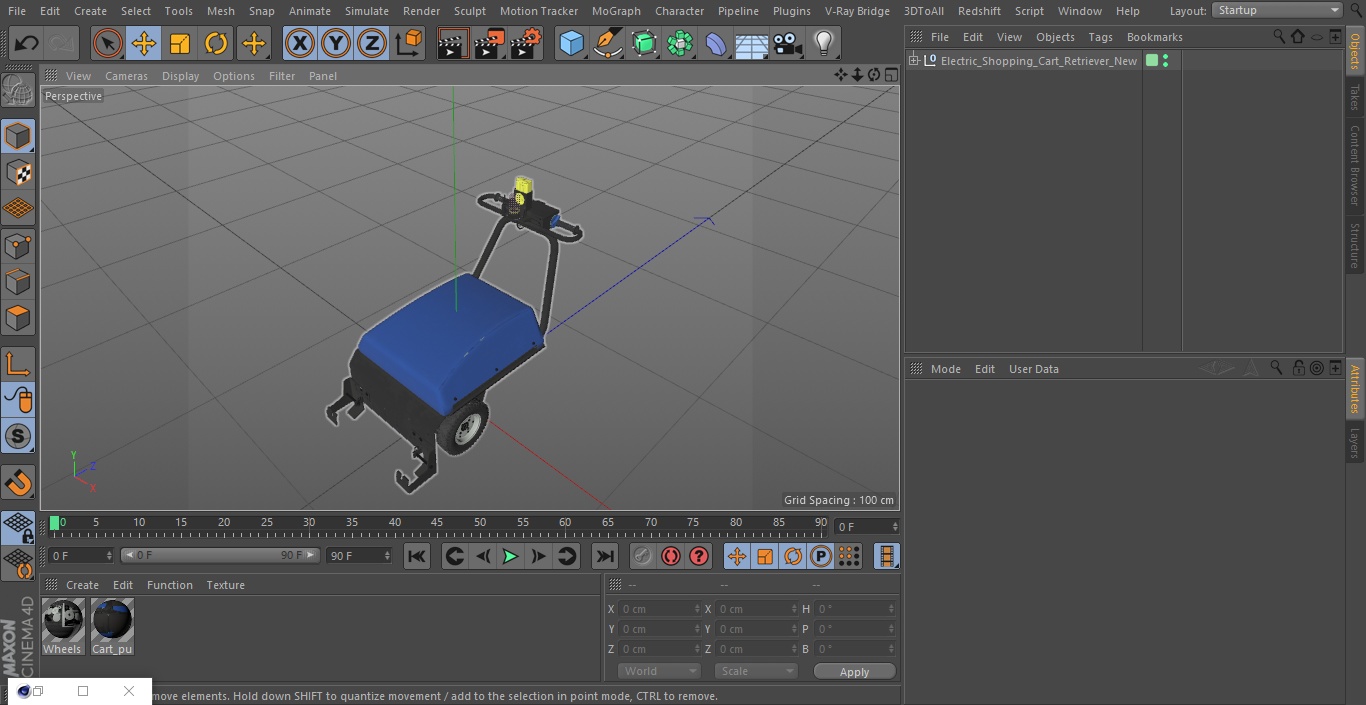Select the Cart_pu material thumbnail
1366x705 pixels.
112,627
